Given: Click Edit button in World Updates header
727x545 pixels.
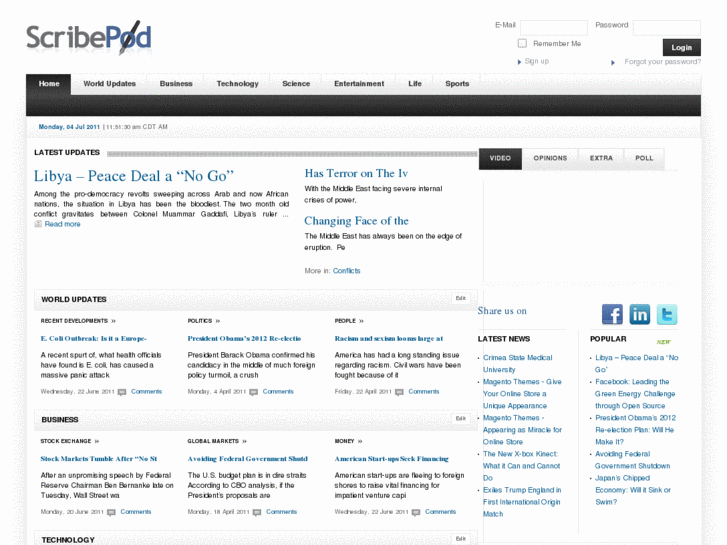Looking at the screenshot, I should (460, 298).
